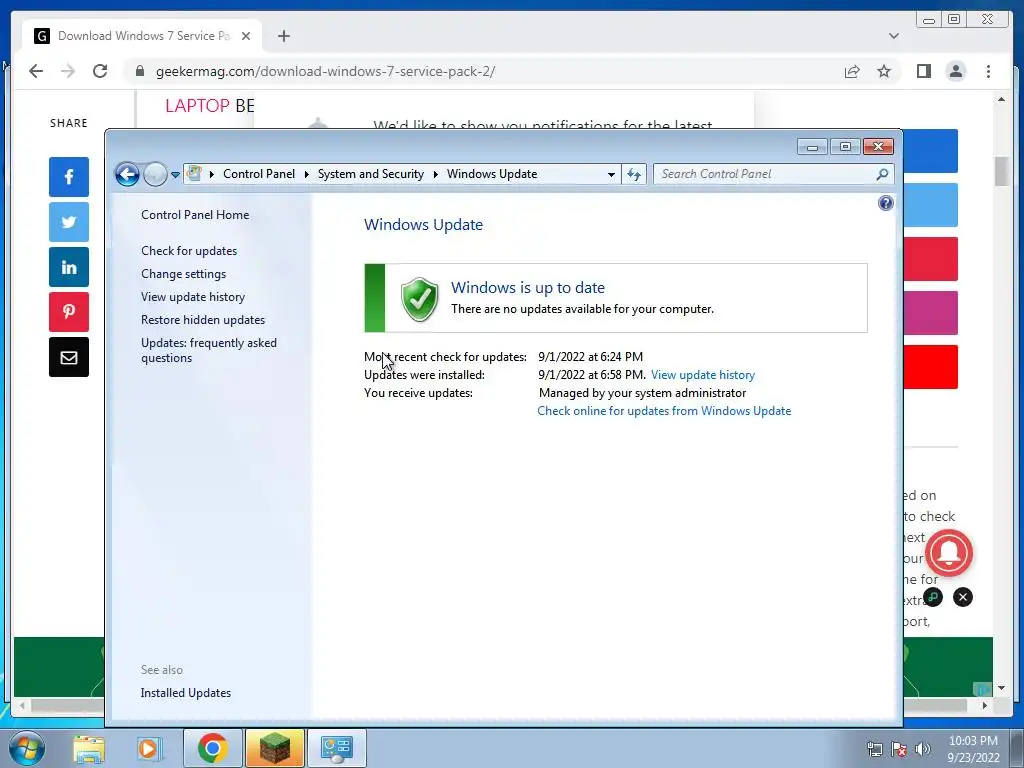Toggle Chrome side panel icon
This screenshot has width=1024, height=768.
click(923, 71)
